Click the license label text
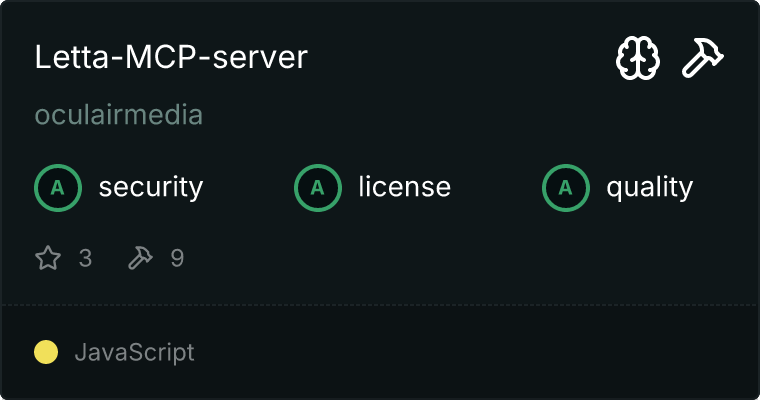This screenshot has height=400, width=760. (404, 187)
